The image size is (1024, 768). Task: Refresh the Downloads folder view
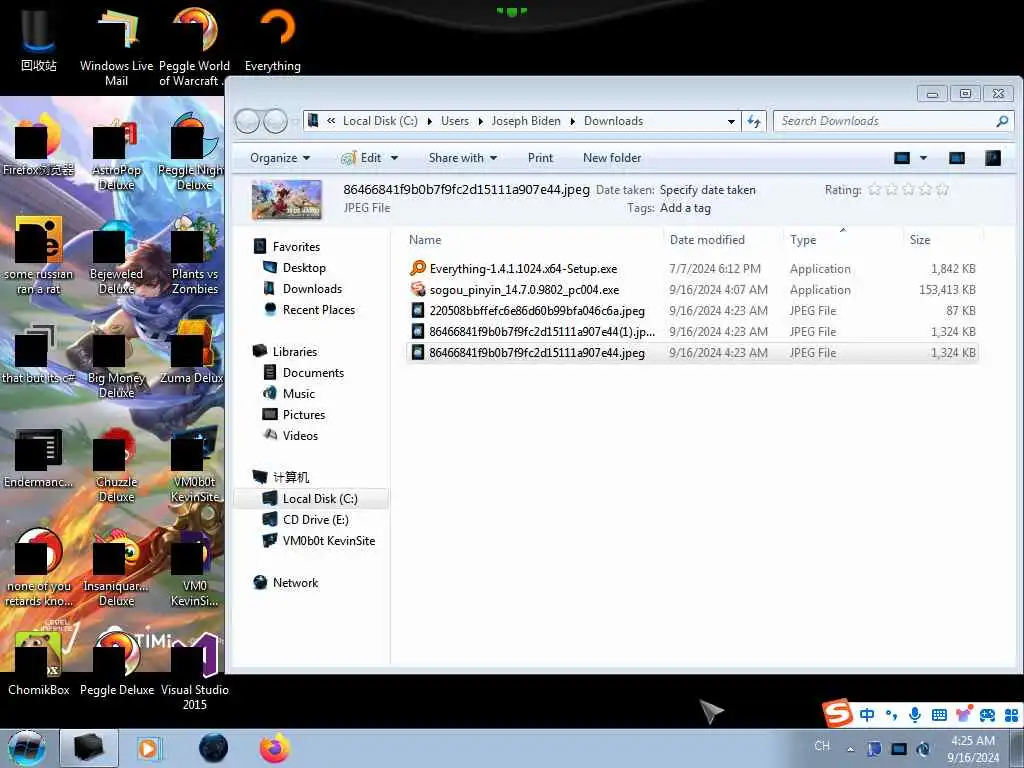754,121
